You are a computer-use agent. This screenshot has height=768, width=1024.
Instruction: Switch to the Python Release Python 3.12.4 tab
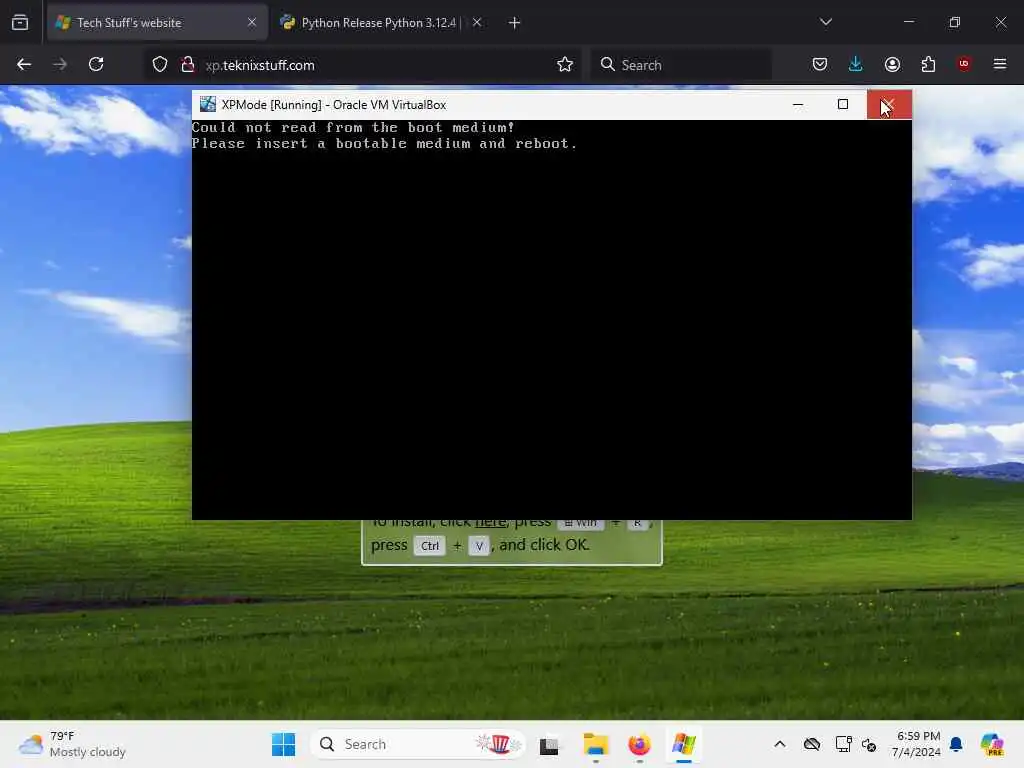pos(370,23)
